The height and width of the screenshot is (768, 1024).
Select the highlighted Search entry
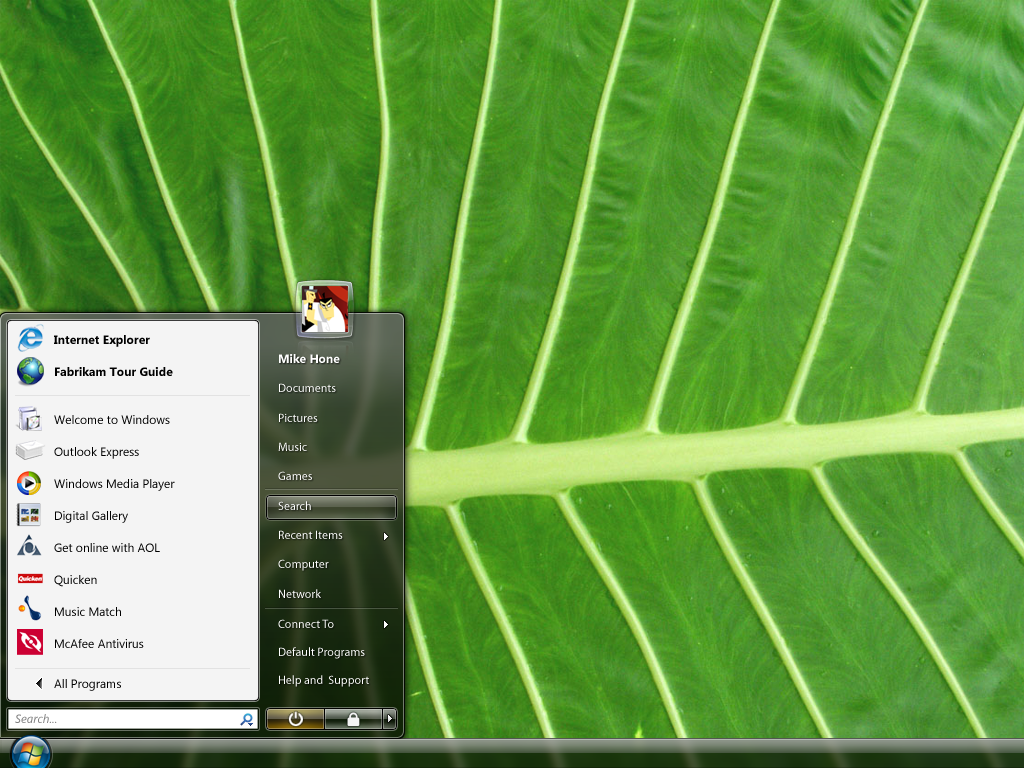[x=331, y=506]
